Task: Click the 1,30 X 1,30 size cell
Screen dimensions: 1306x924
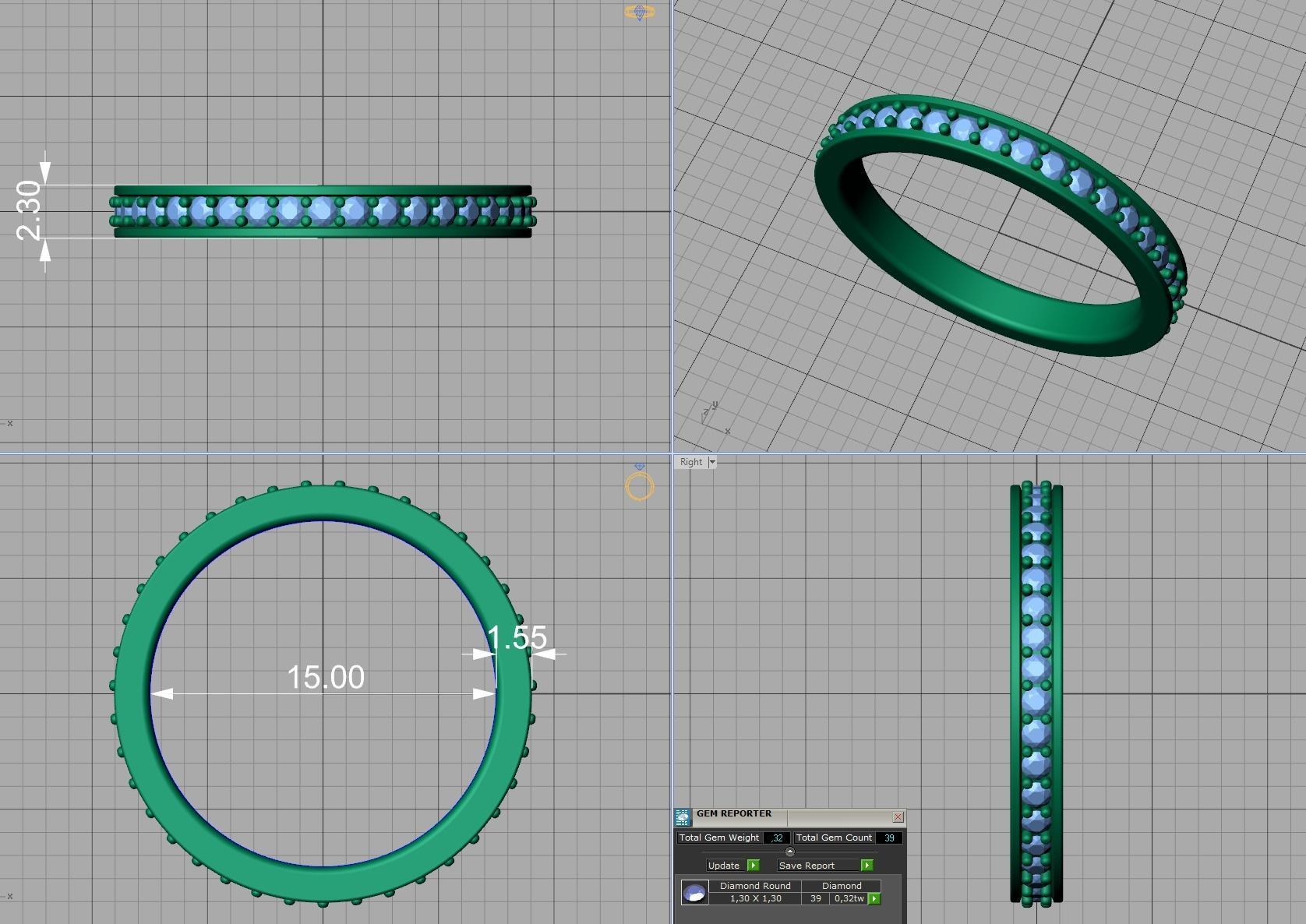Action: coord(755,898)
